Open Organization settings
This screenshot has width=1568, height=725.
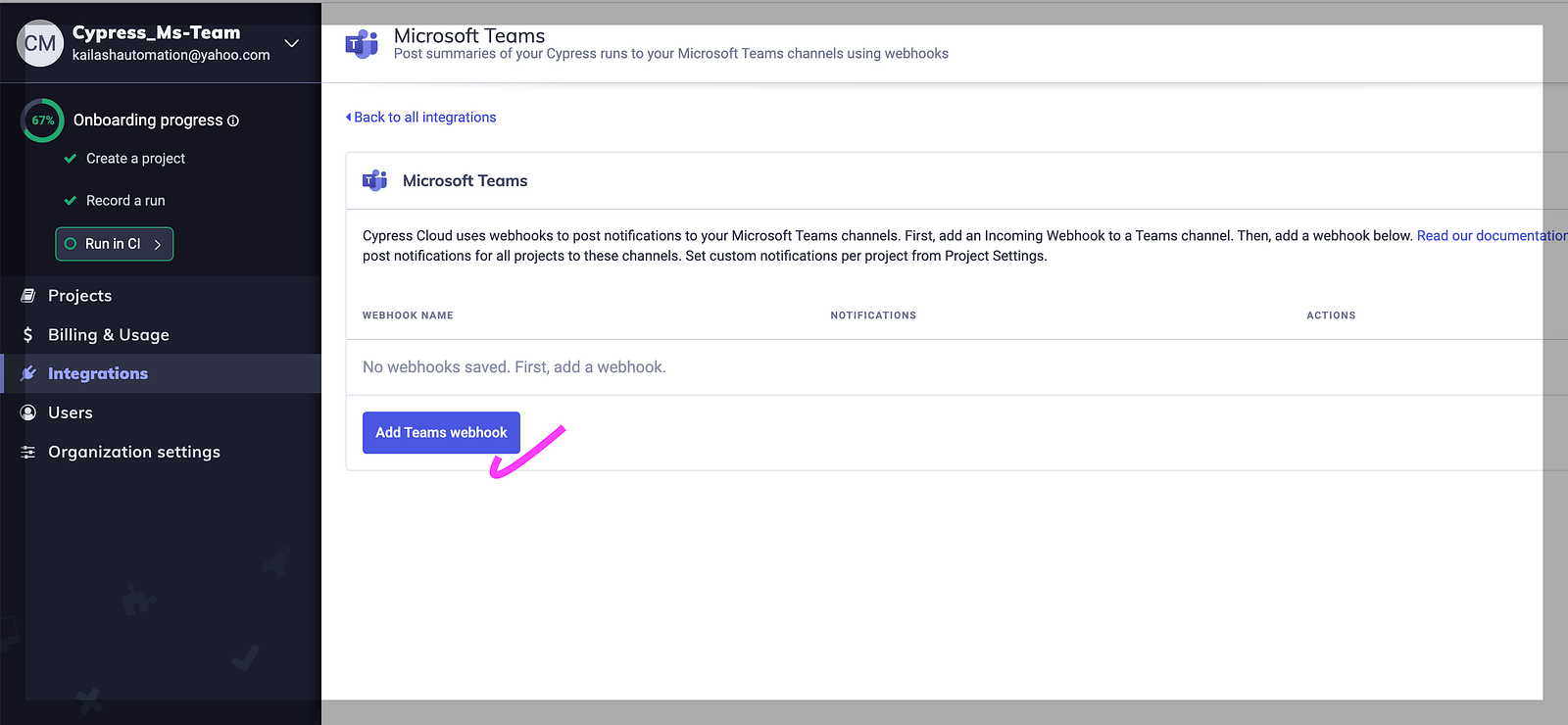point(161,452)
